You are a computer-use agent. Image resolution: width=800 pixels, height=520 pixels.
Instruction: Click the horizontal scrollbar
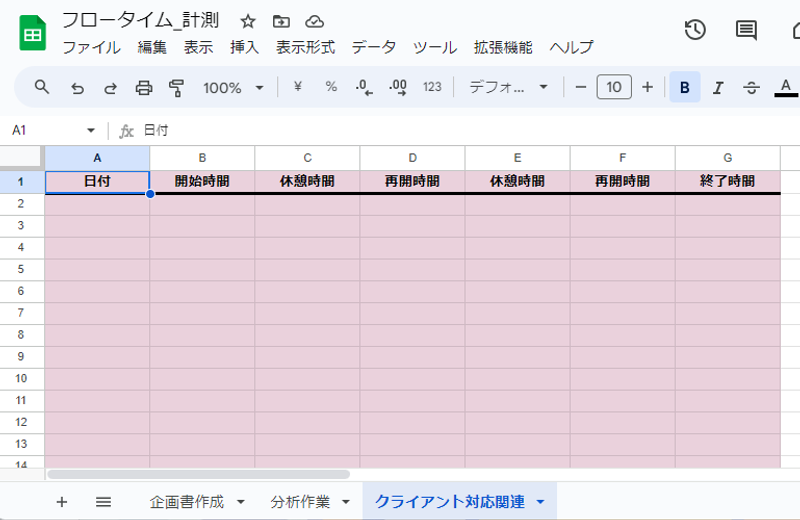point(198,475)
